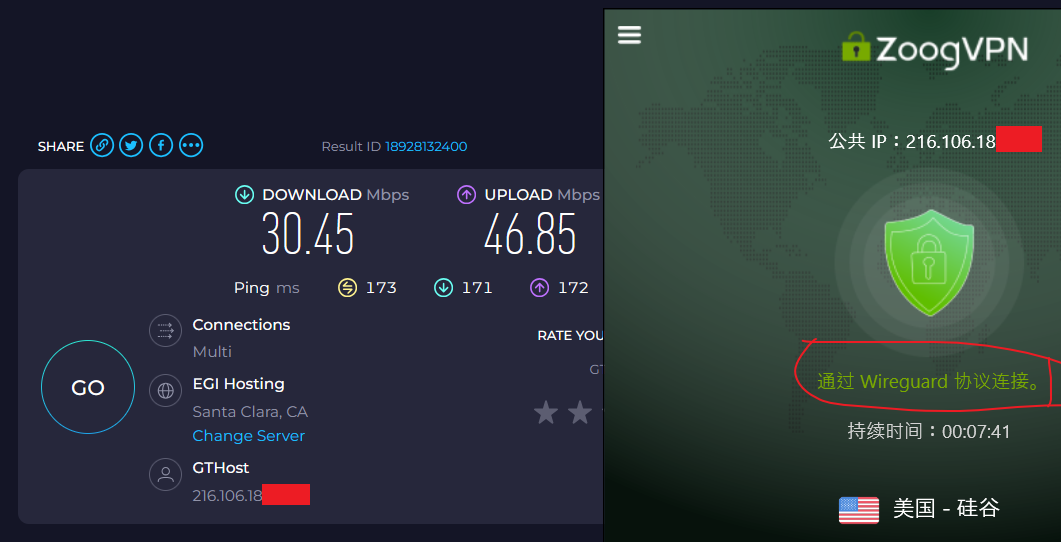Click the Change Server link
This screenshot has height=542, width=1061.
tap(248, 436)
